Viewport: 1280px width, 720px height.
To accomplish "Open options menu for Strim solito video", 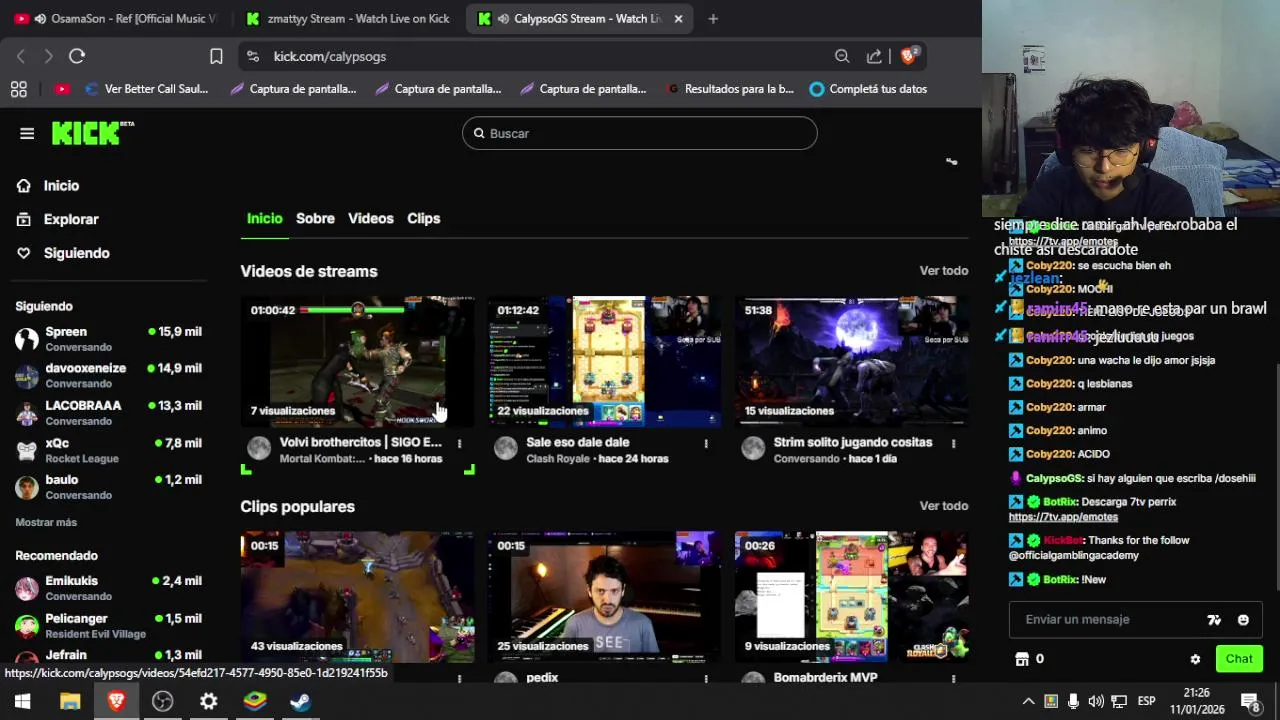I will point(953,443).
